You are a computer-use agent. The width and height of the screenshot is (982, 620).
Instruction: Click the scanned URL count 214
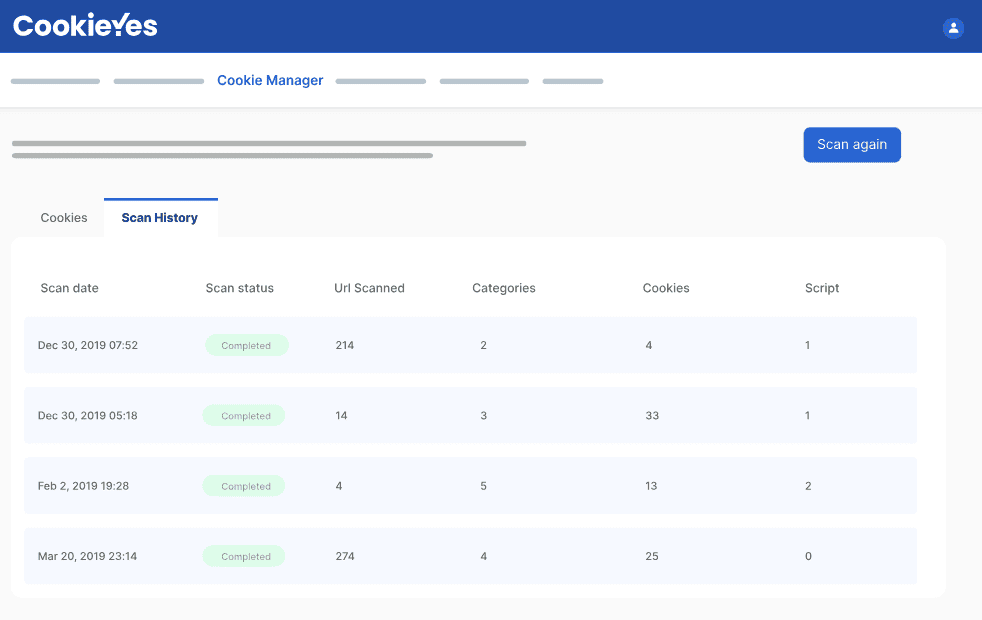344,345
